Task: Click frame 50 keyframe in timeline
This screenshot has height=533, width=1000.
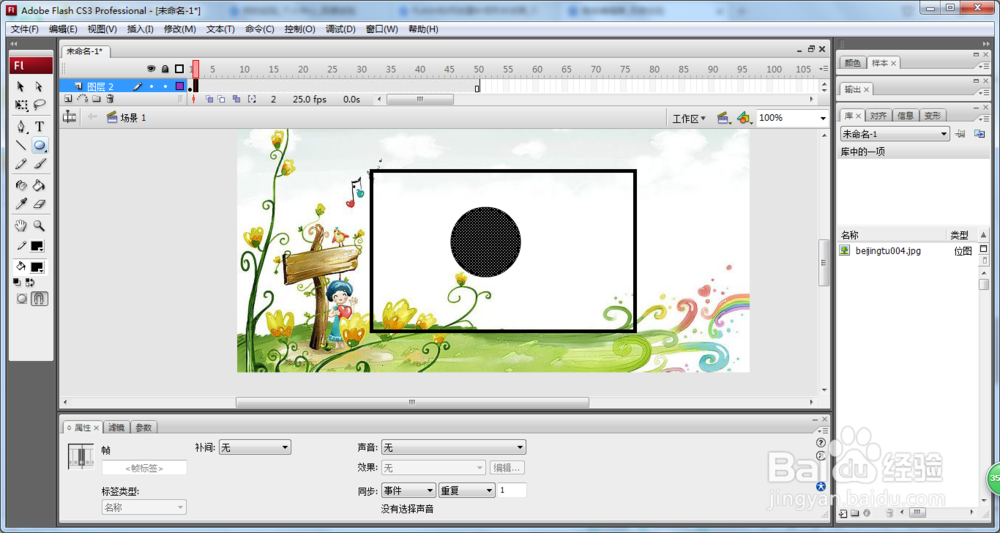Action: coord(477,86)
